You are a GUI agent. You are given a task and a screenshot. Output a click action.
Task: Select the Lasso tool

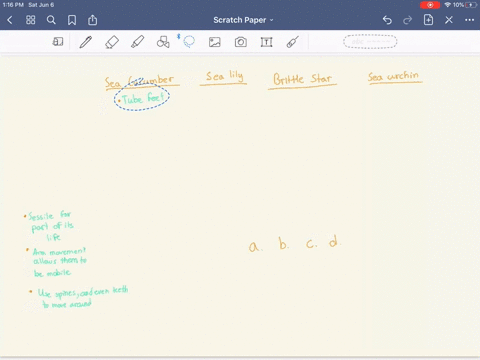pyautogui.click(x=189, y=42)
